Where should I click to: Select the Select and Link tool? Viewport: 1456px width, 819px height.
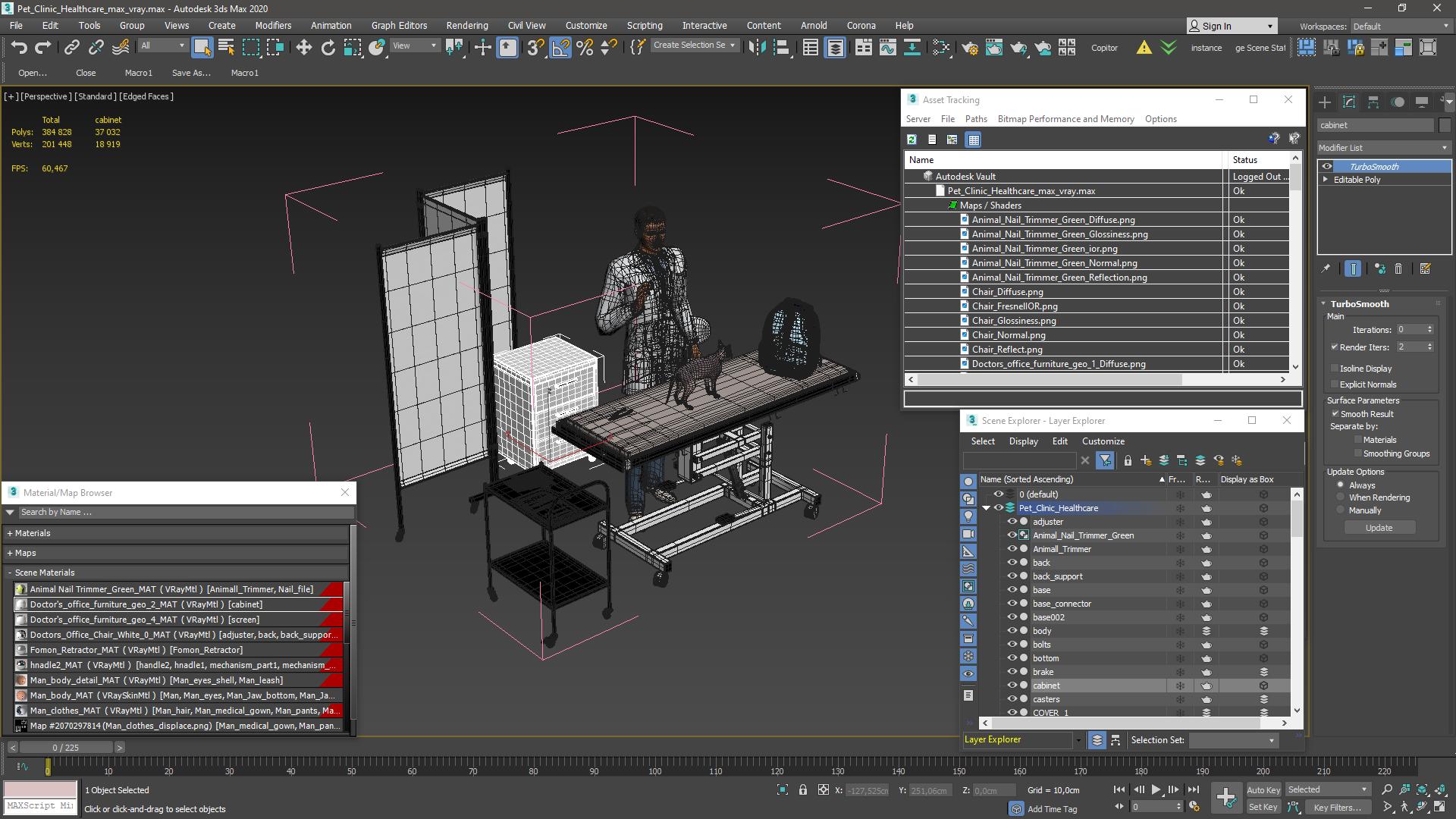coord(71,48)
